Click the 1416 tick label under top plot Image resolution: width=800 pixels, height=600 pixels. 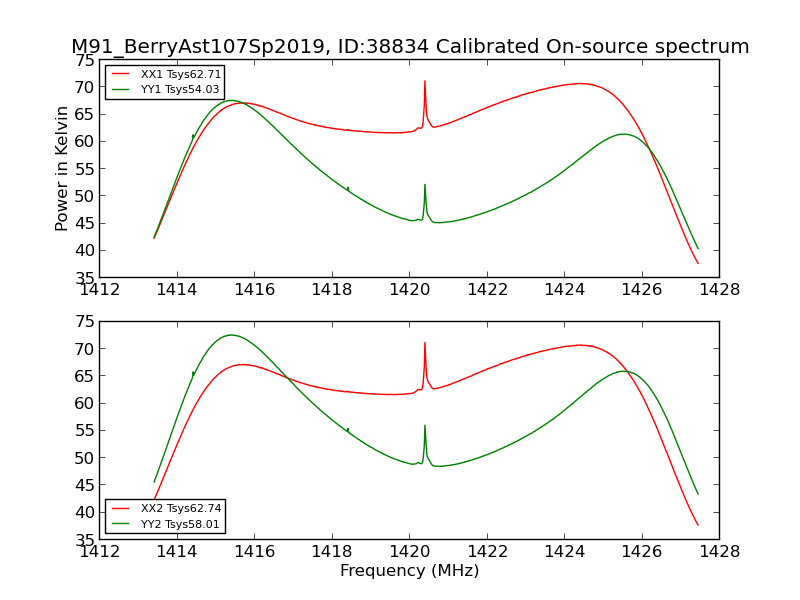[x=255, y=290]
